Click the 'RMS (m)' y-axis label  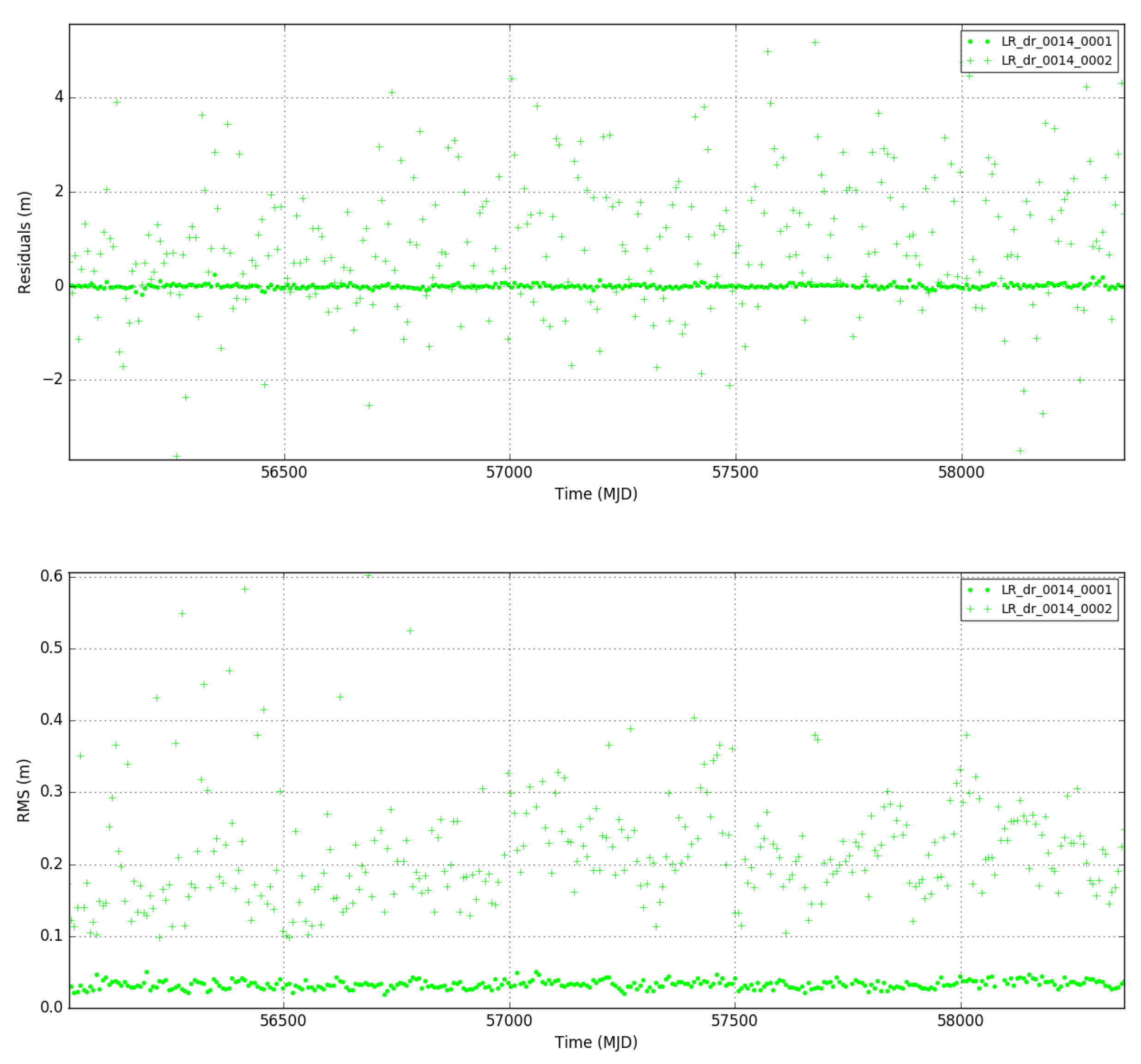24,790
